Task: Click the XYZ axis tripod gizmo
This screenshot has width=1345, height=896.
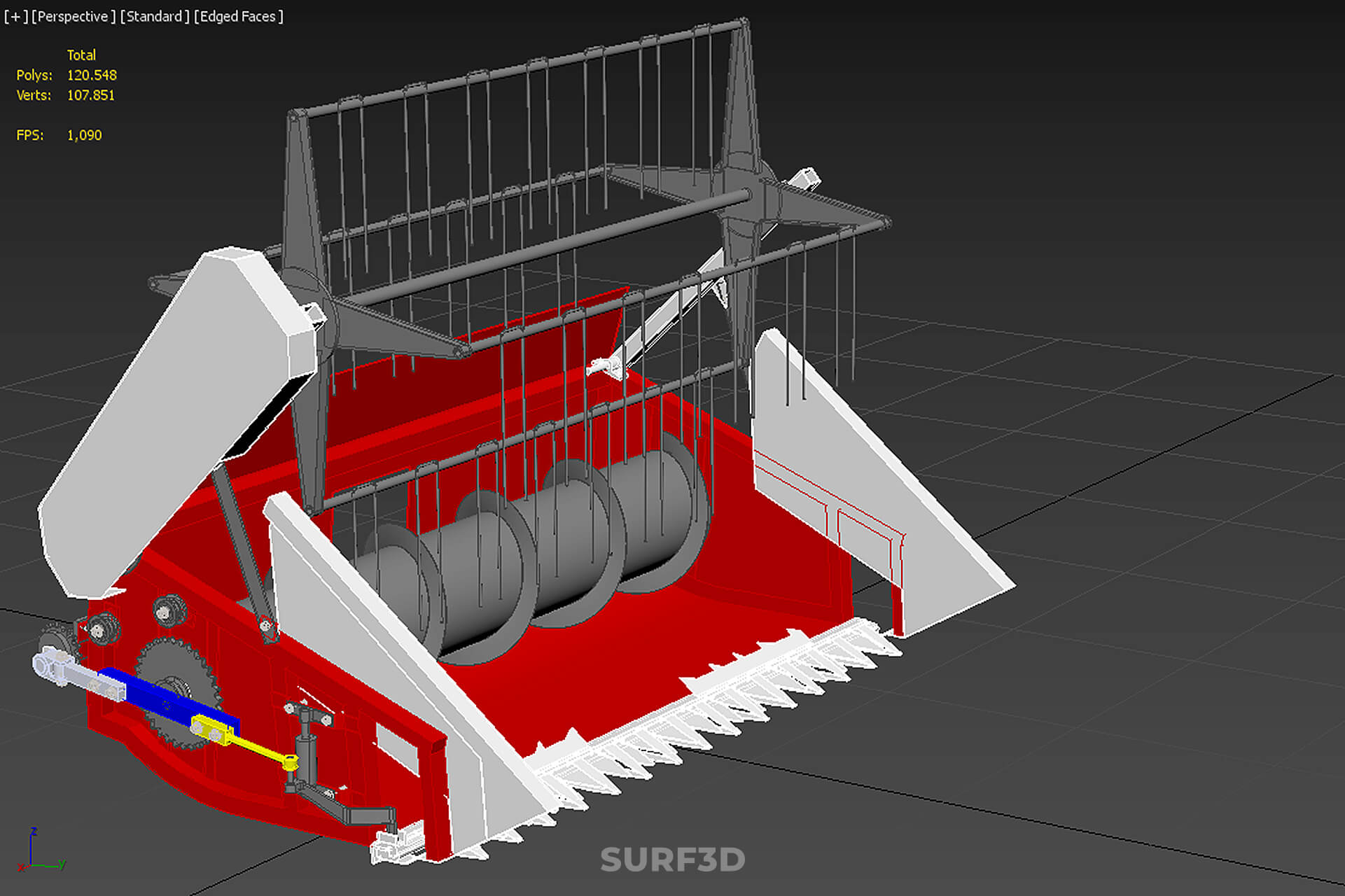Action: [x=41, y=850]
